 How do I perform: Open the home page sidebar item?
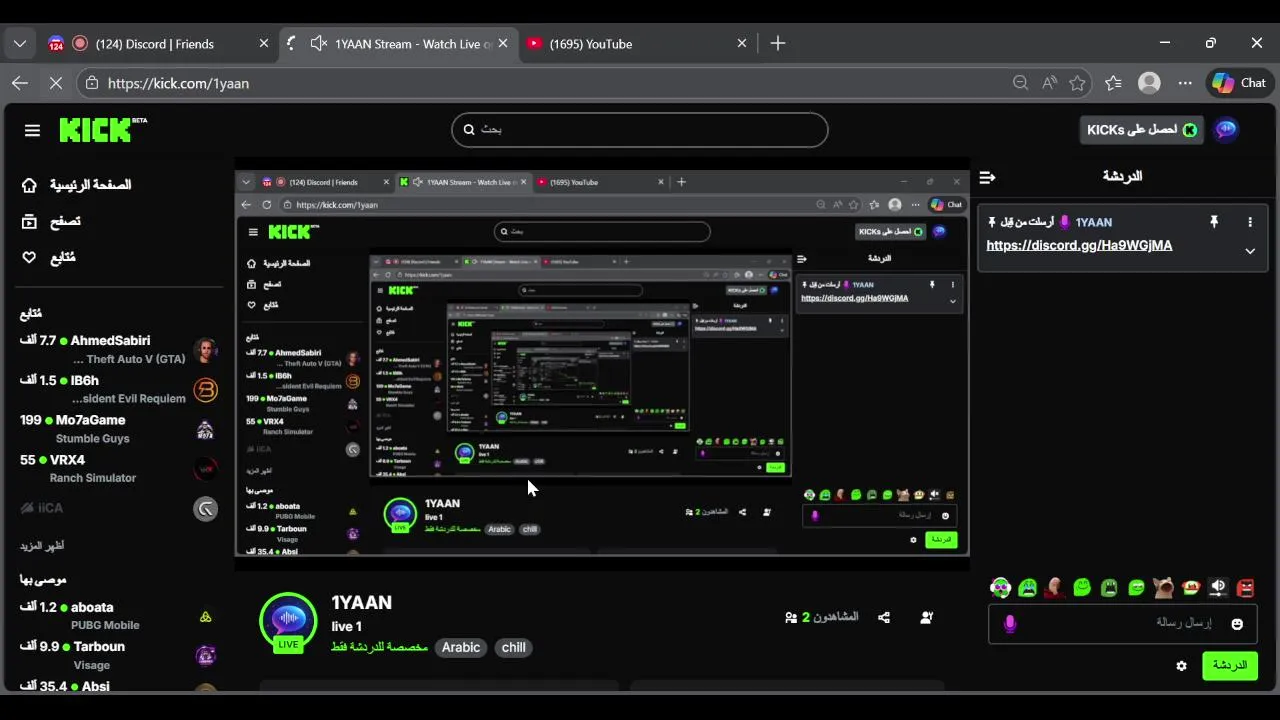pyautogui.click(x=77, y=185)
